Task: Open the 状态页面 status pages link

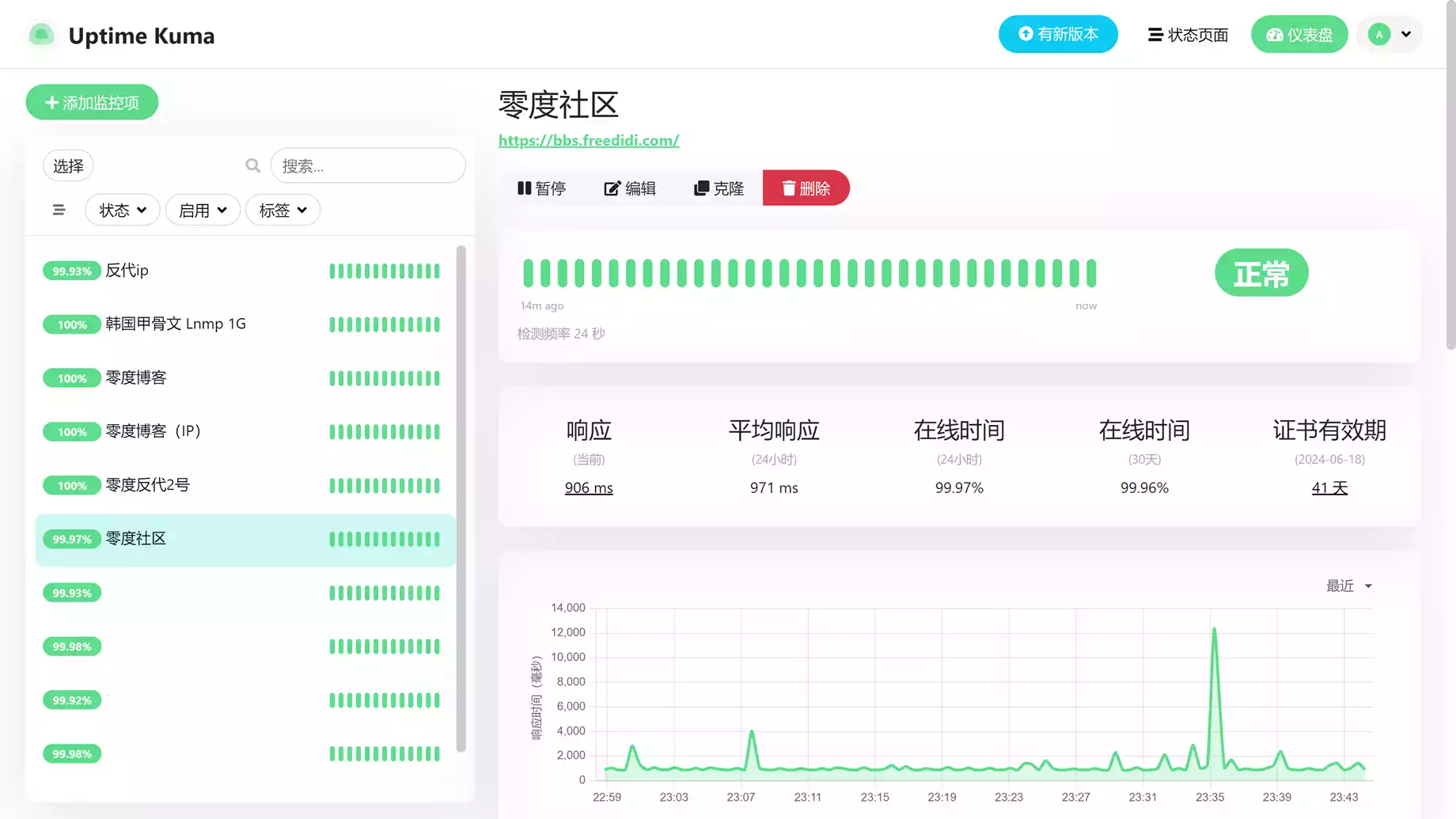Action: tap(1188, 35)
